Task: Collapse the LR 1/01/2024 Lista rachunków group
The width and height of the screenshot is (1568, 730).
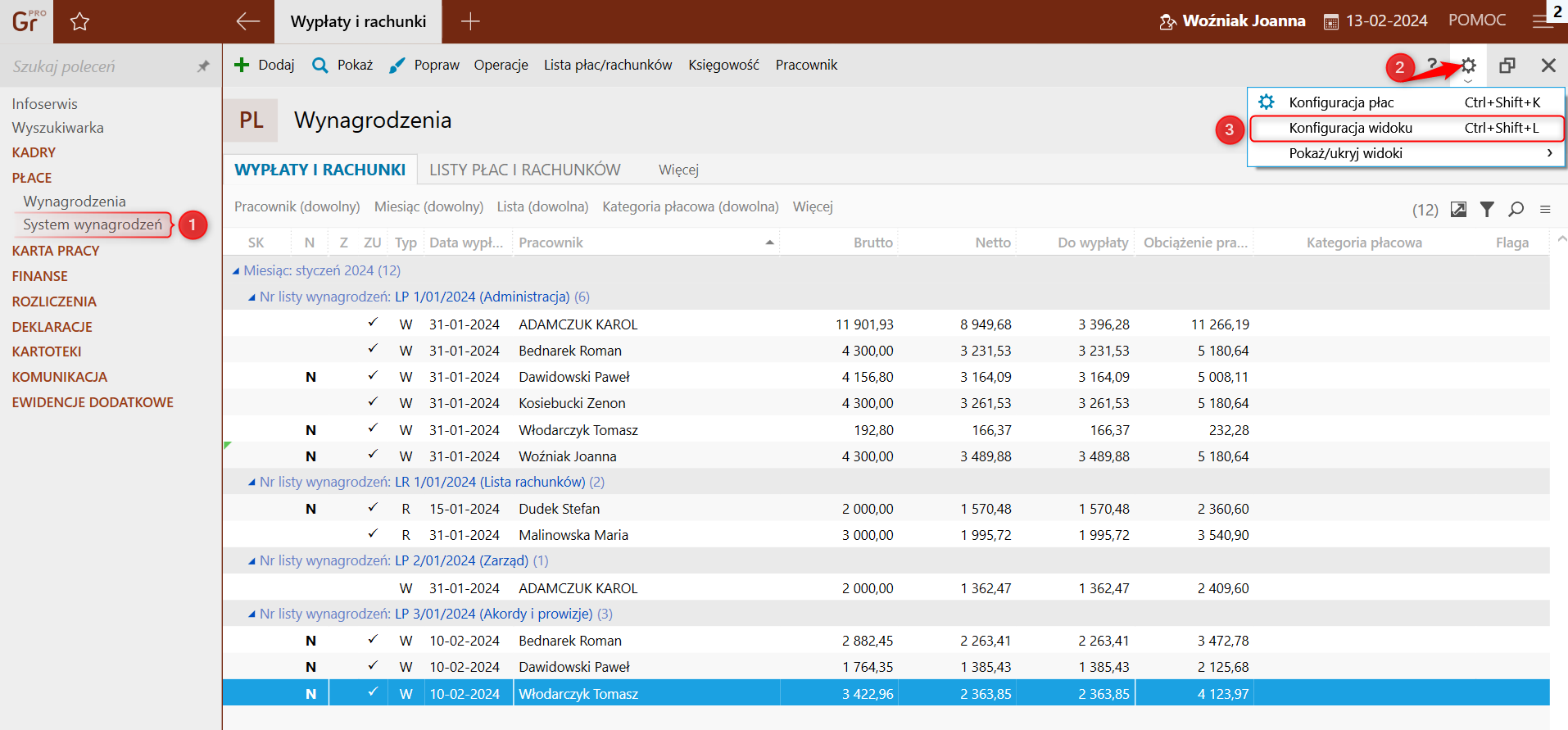Action: point(252,483)
